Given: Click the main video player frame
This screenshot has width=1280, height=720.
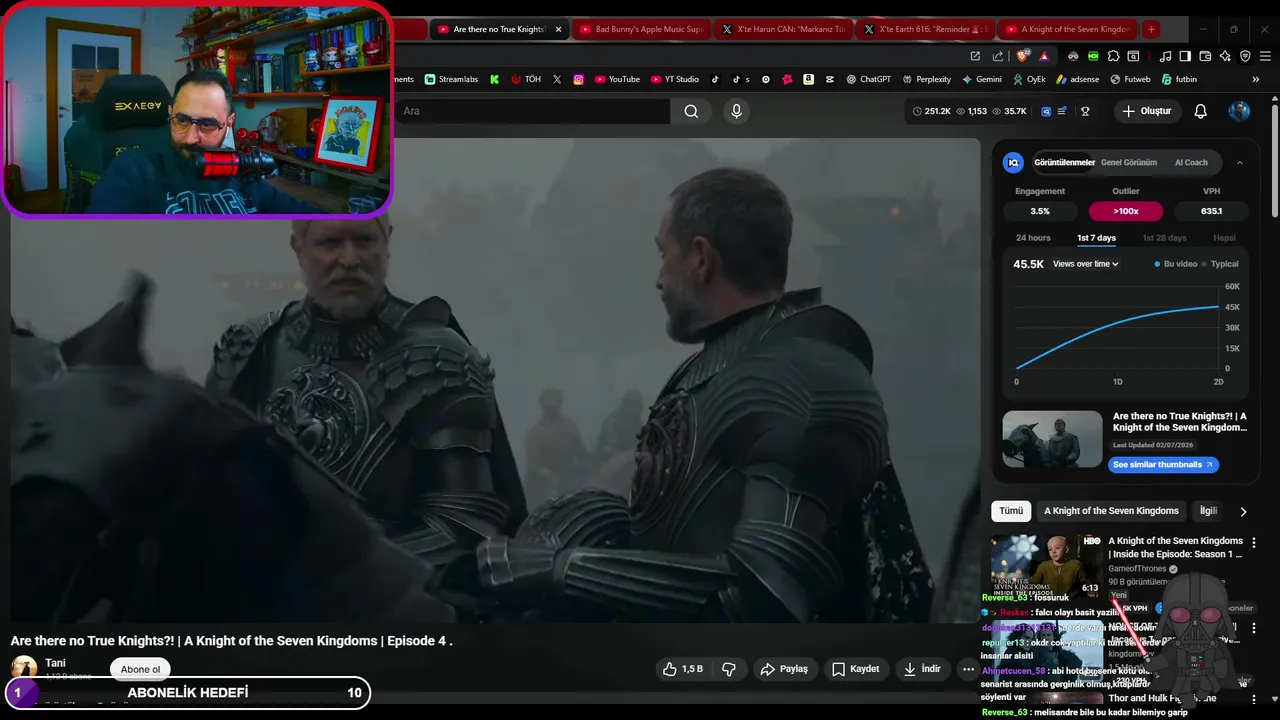Looking at the screenshot, I should (495, 380).
